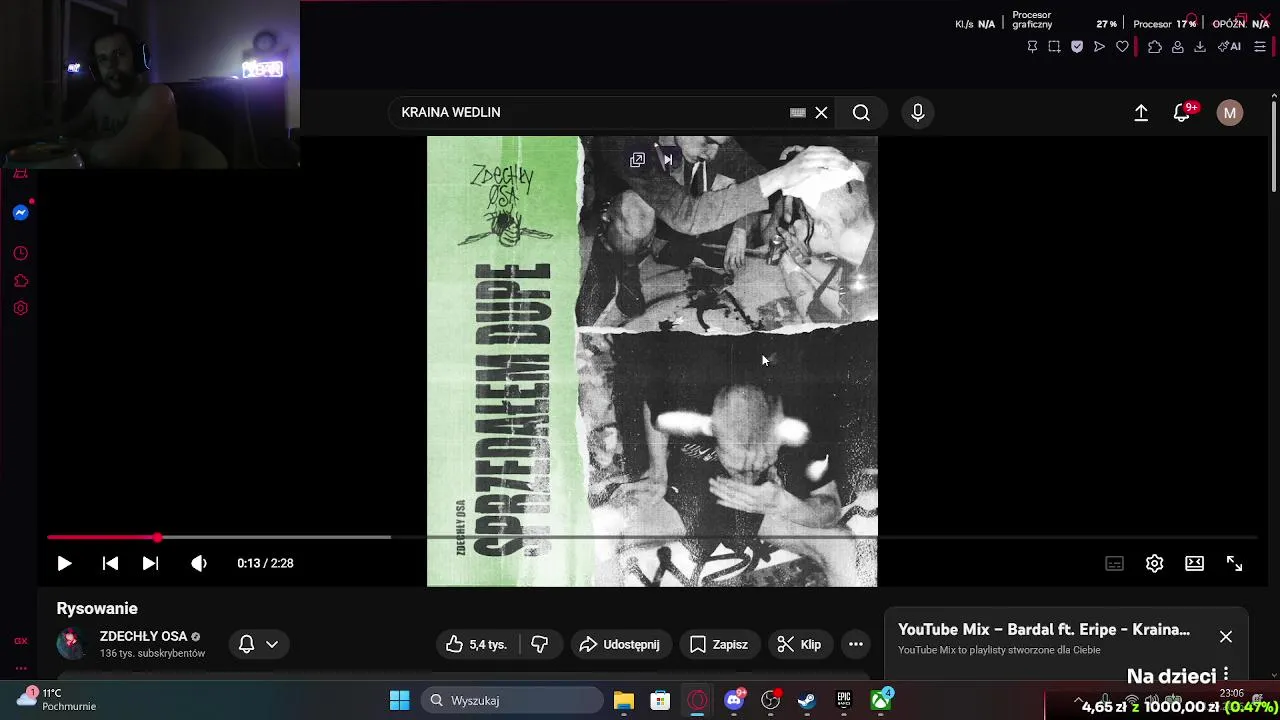Screen dimensions: 1280x720
Task: Click inside the KRAINA WEDLIN search field
Action: click(590, 112)
